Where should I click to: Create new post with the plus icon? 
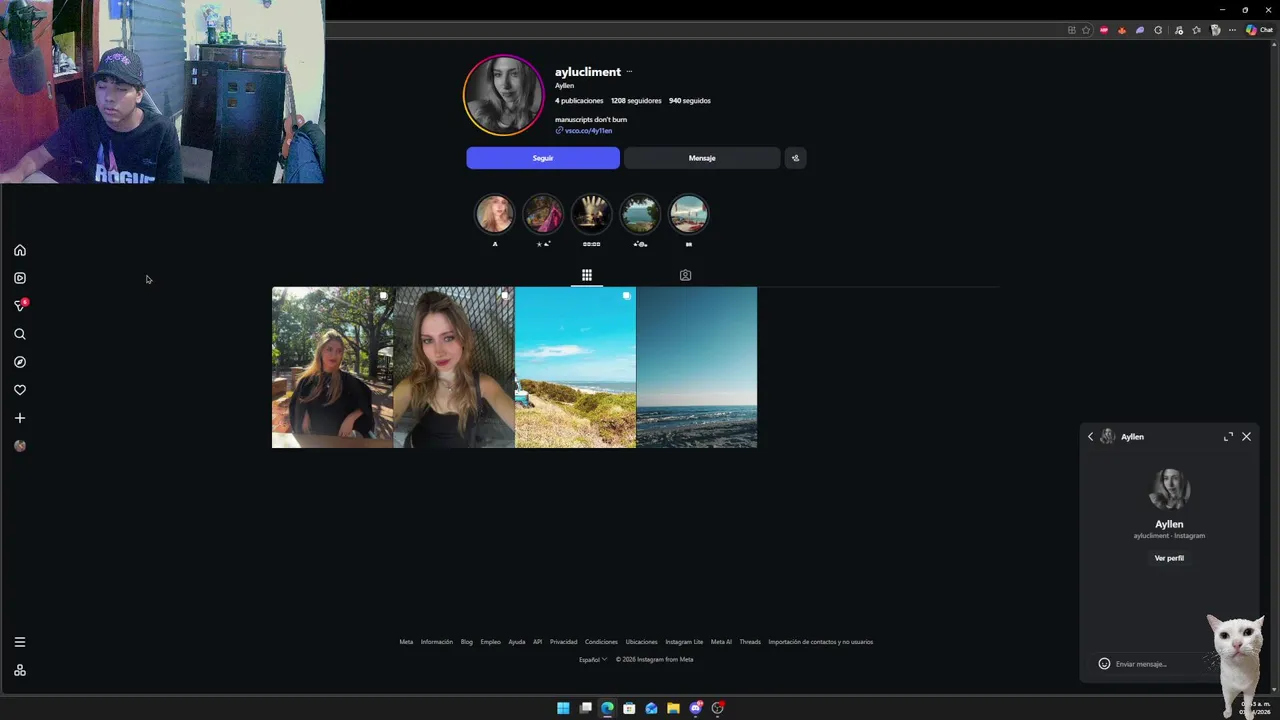pyautogui.click(x=20, y=418)
